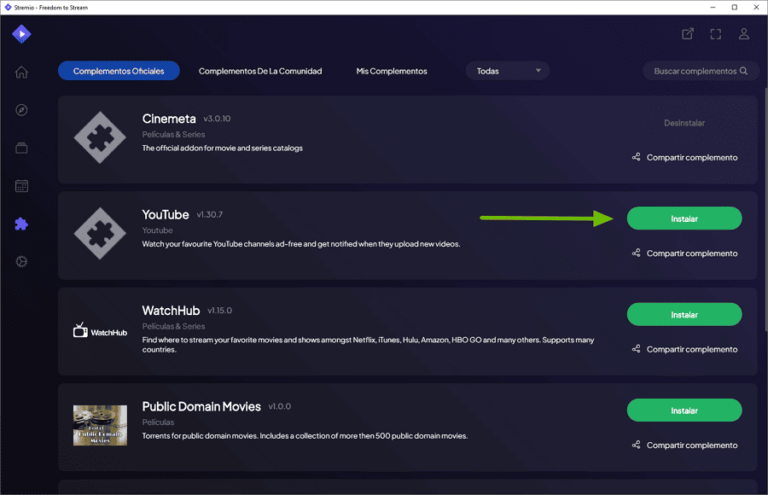Click Desinstalar for Cinemeta addon
Screen dimensions: 768x495
684,123
